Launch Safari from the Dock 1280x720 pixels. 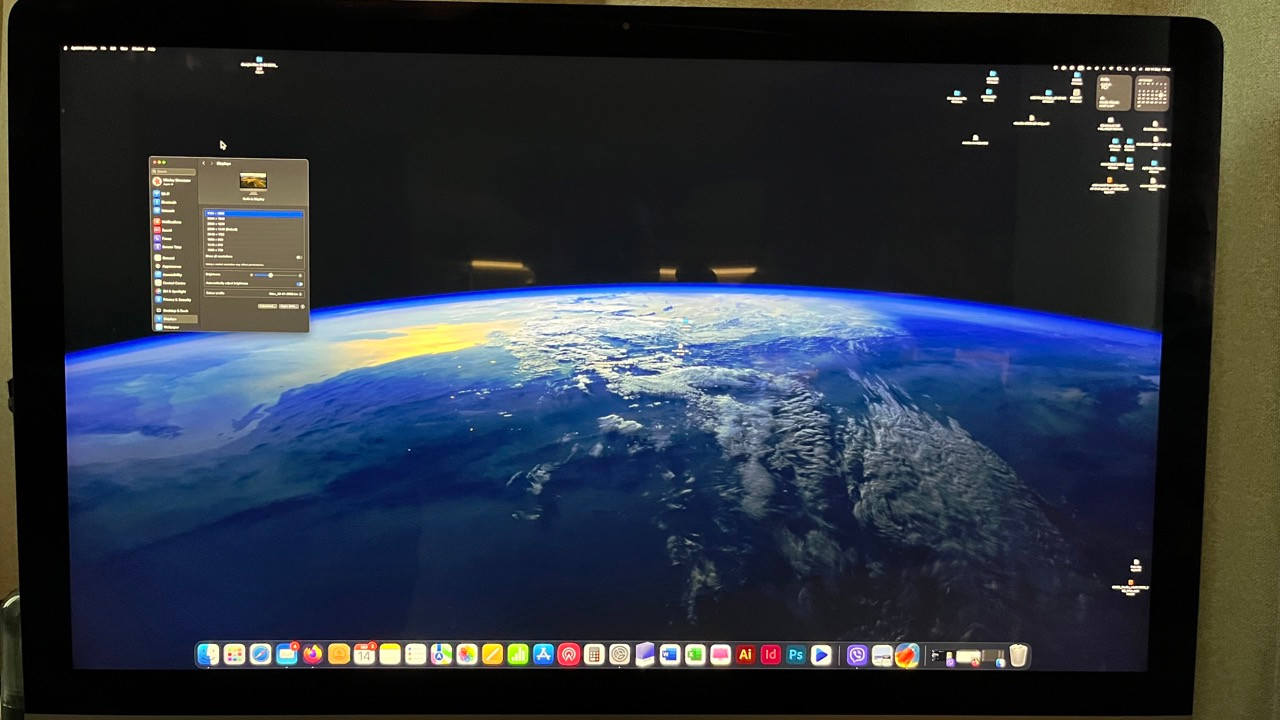[260, 655]
